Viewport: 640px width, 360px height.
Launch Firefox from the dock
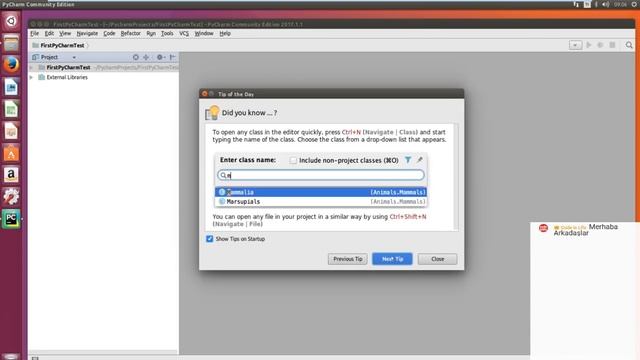(11, 64)
